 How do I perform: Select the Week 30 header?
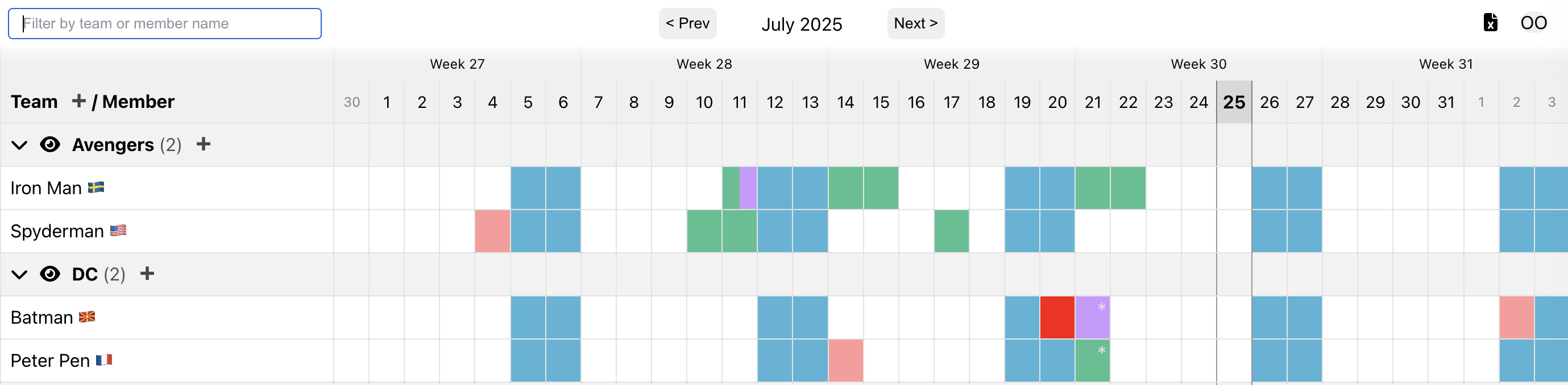coord(1198,64)
